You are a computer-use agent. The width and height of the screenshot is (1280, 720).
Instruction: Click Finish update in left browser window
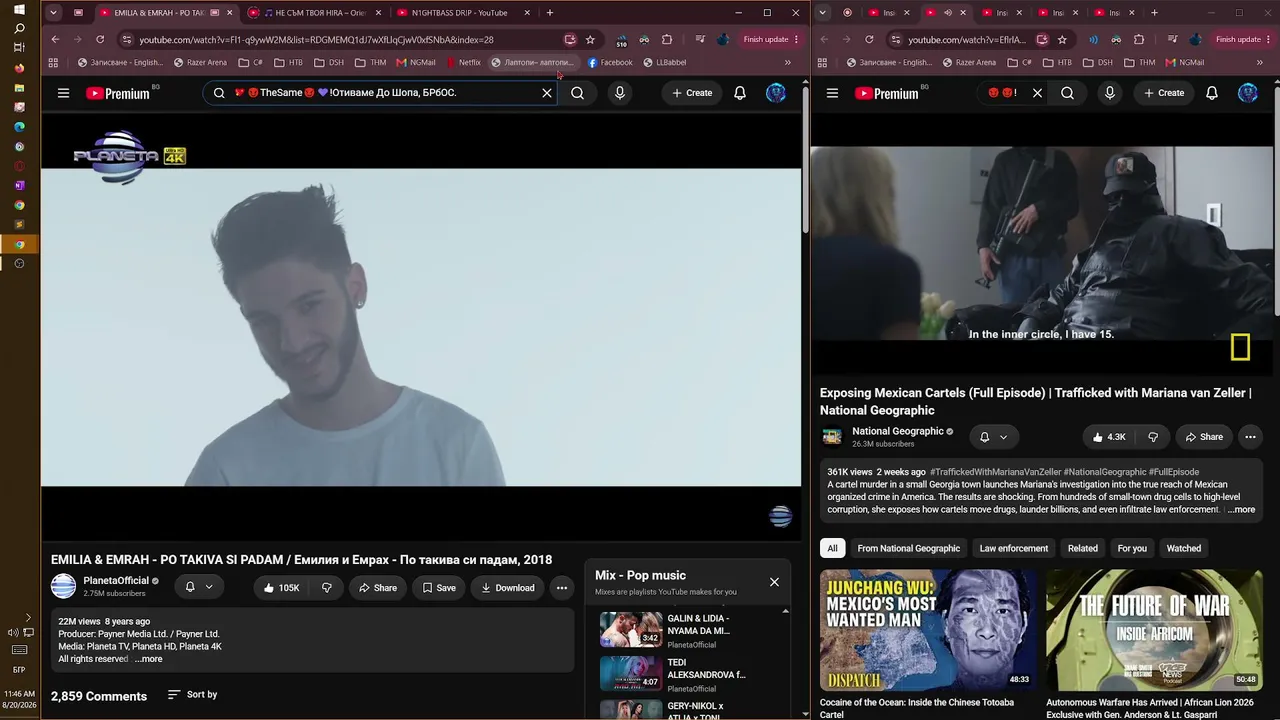(771, 40)
